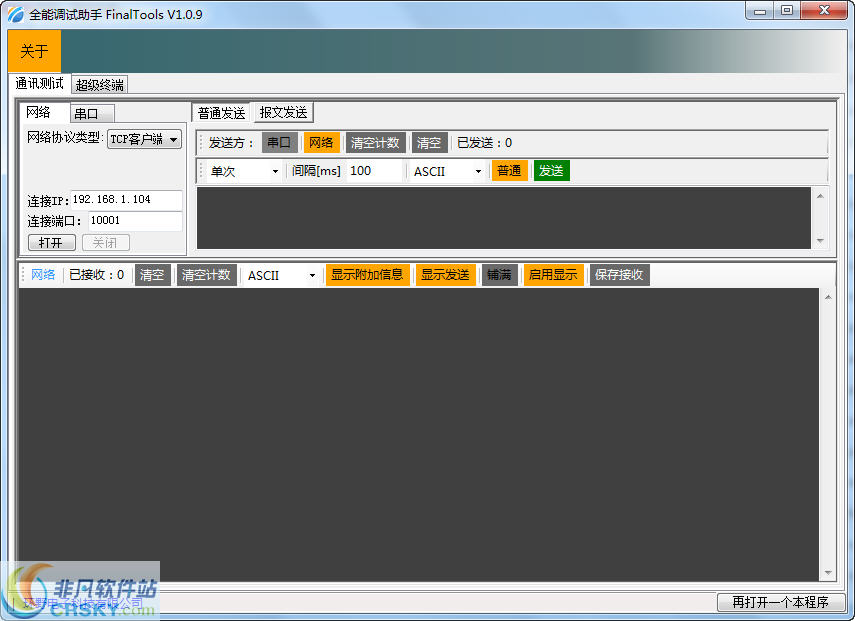Screen dimensions: 855x621
Task: Switch to the 通讯测试 tab
Action: coord(39,83)
